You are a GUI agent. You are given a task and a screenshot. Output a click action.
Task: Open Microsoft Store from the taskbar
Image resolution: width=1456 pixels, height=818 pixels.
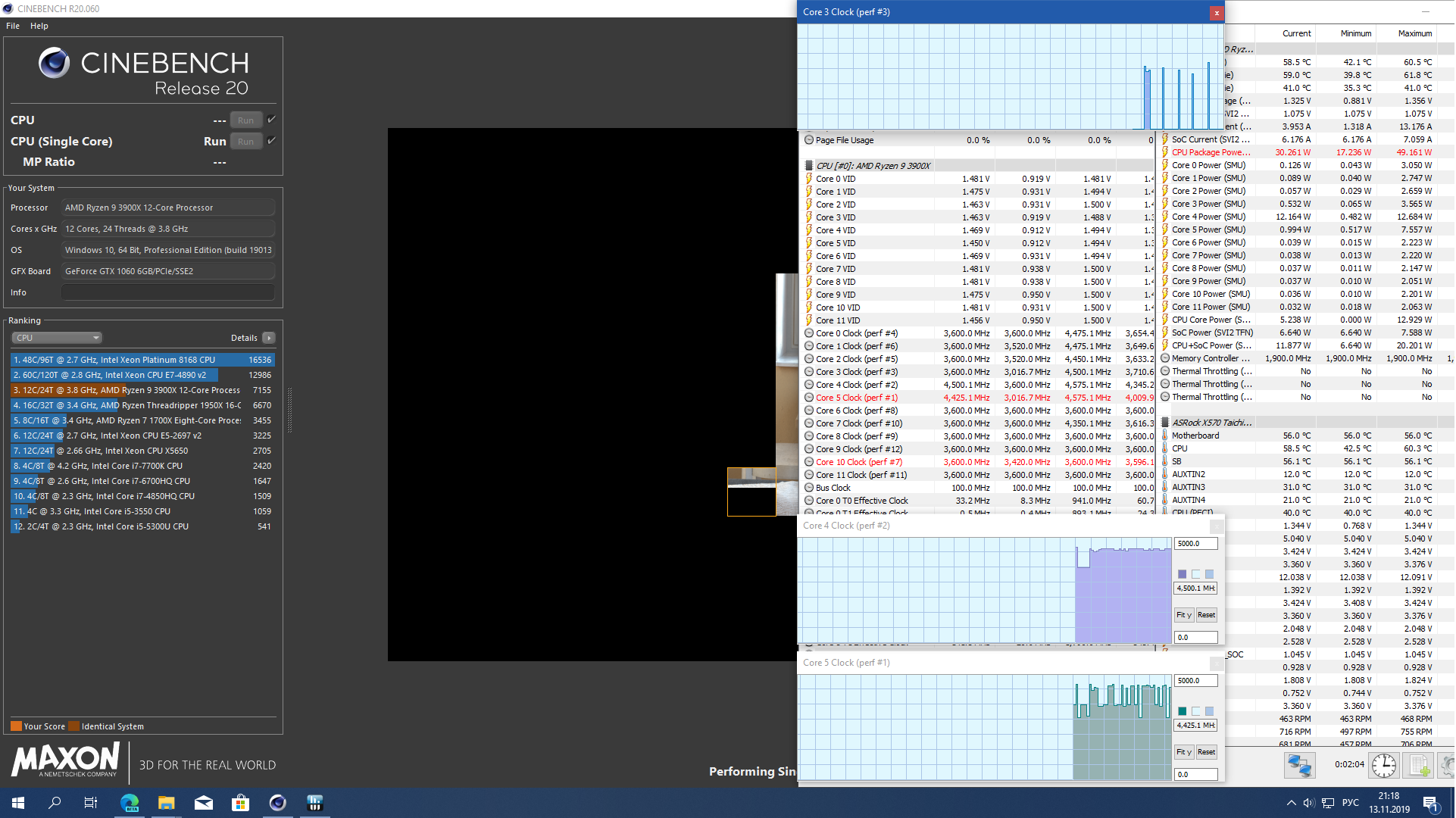(240, 803)
